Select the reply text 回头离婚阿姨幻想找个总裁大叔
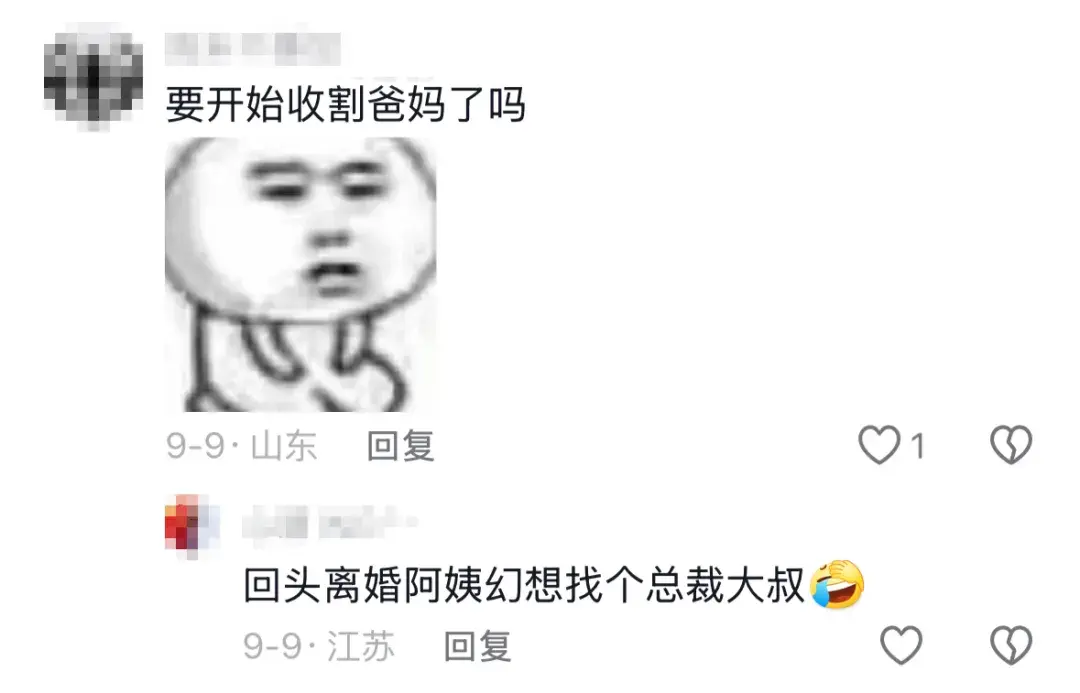The width and height of the screenshot is (1080, 693). 524,585
